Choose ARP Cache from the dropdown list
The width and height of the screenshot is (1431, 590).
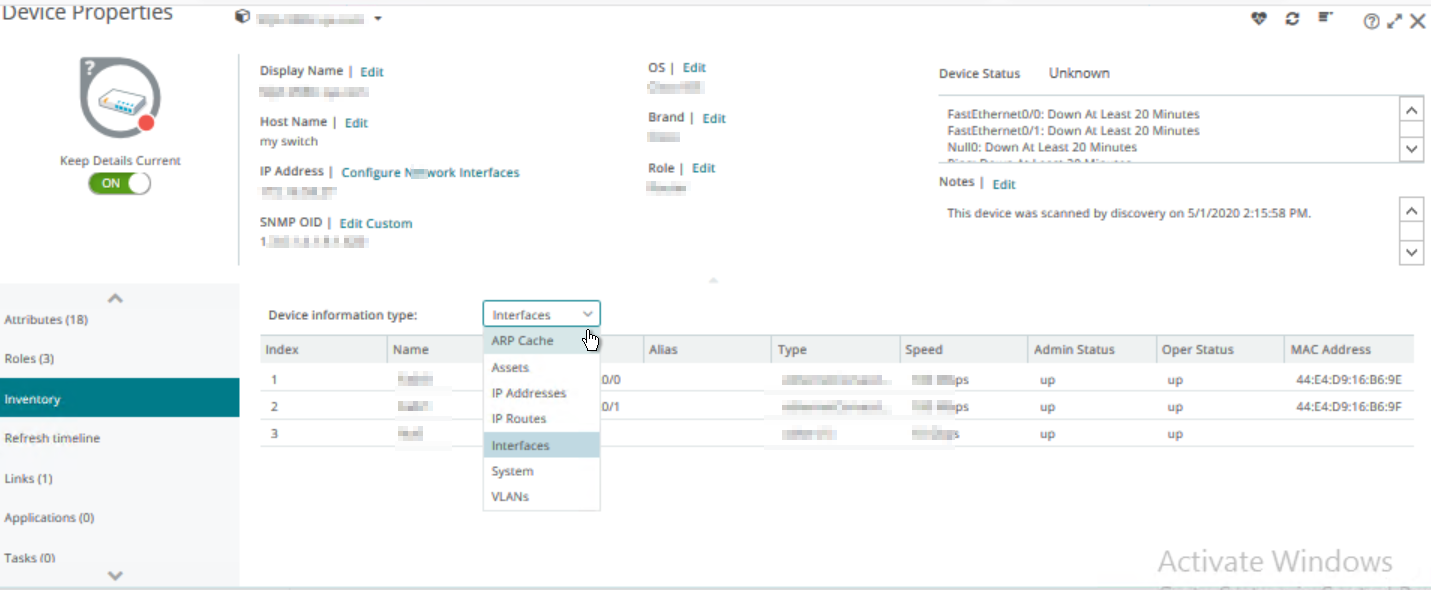pos(541,341)
